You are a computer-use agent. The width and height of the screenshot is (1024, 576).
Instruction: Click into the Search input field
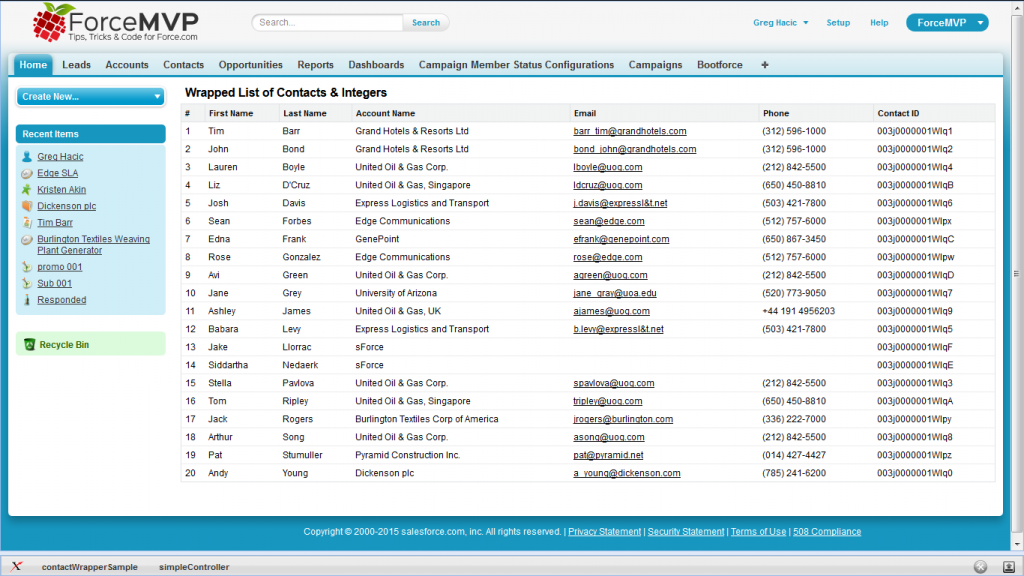click(328, 23)
